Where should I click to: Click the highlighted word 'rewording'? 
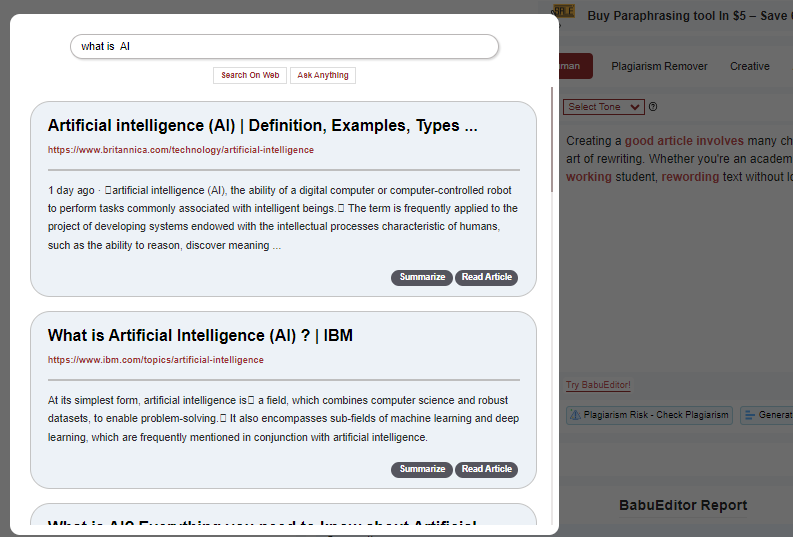point(690,176)
